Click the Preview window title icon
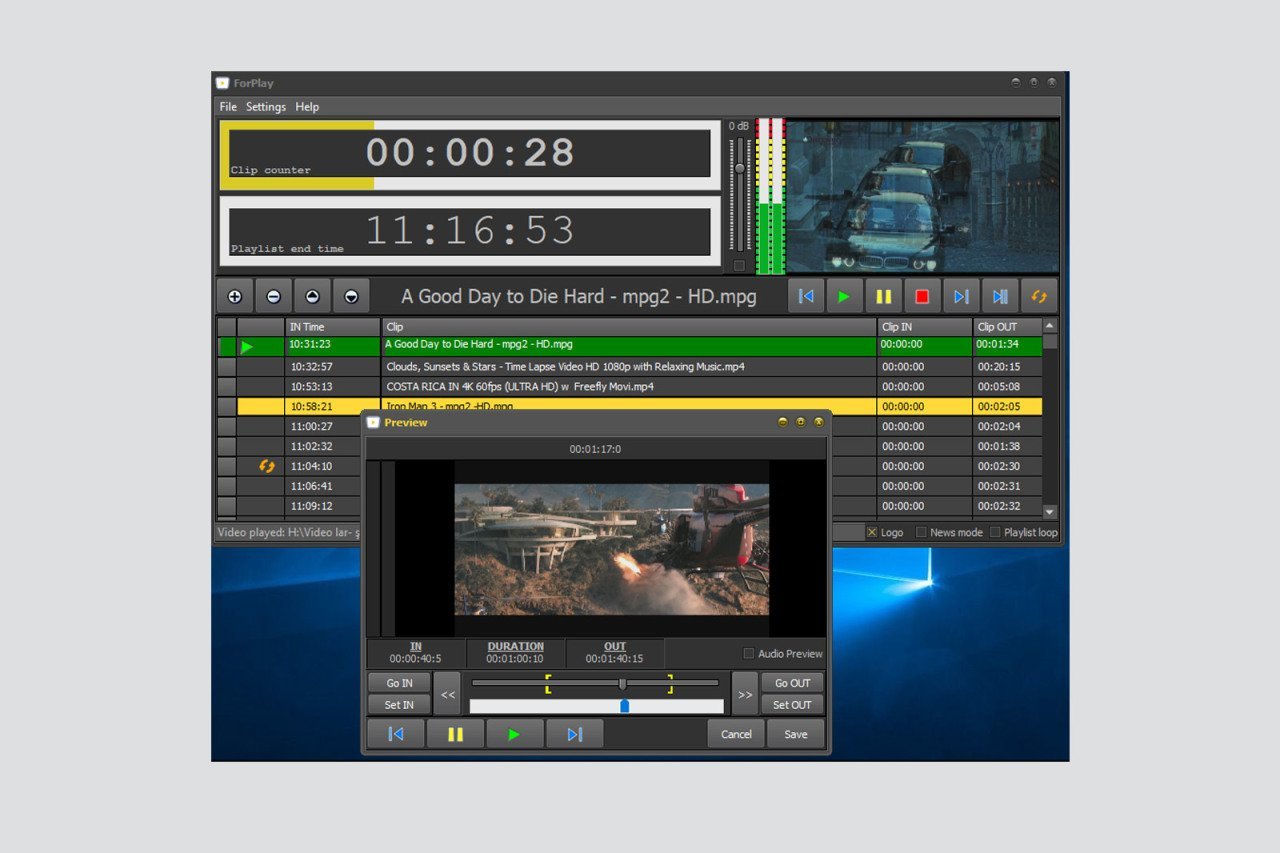 point(373,422)
